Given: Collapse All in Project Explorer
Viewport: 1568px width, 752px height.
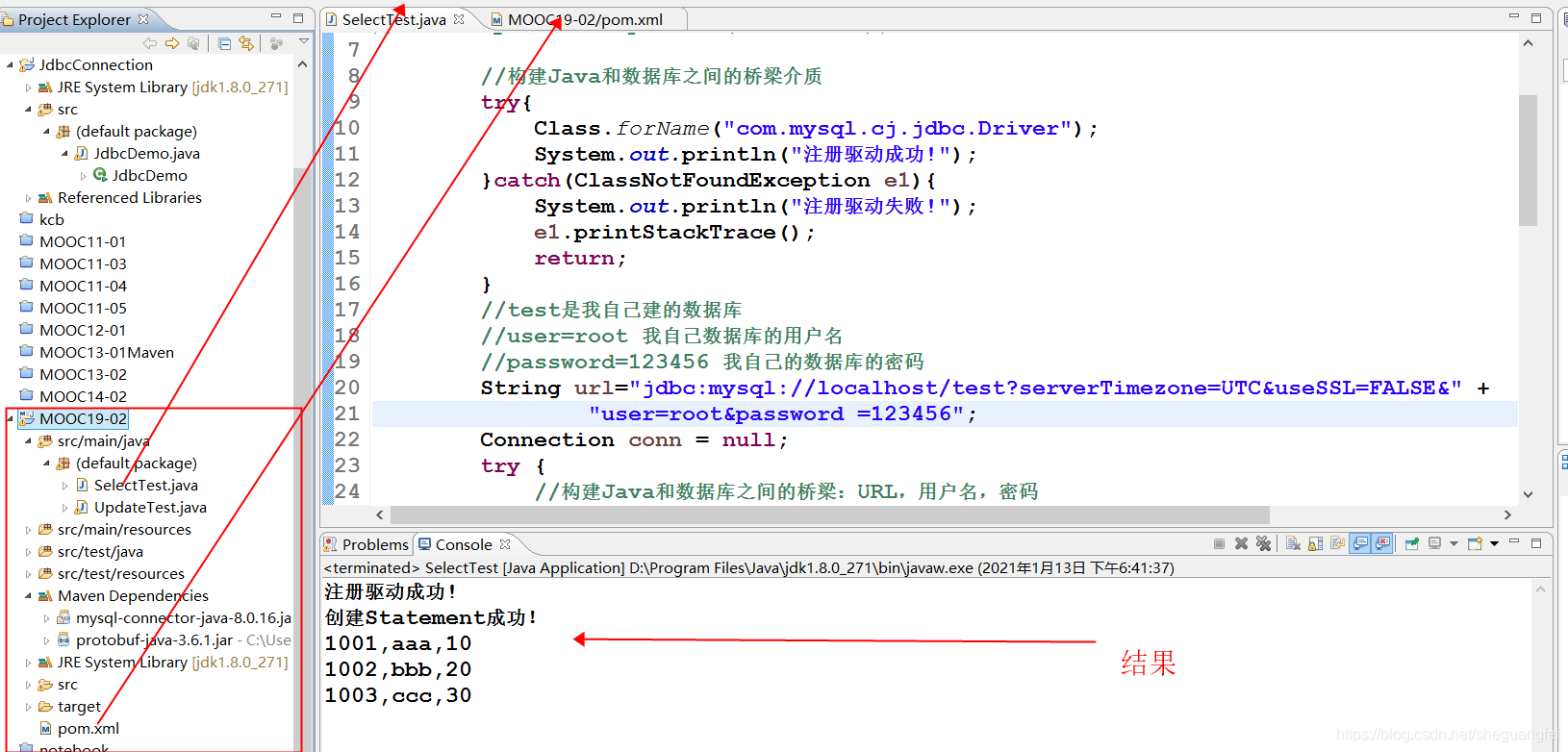Looking at the screenshot, I should 224,43.
